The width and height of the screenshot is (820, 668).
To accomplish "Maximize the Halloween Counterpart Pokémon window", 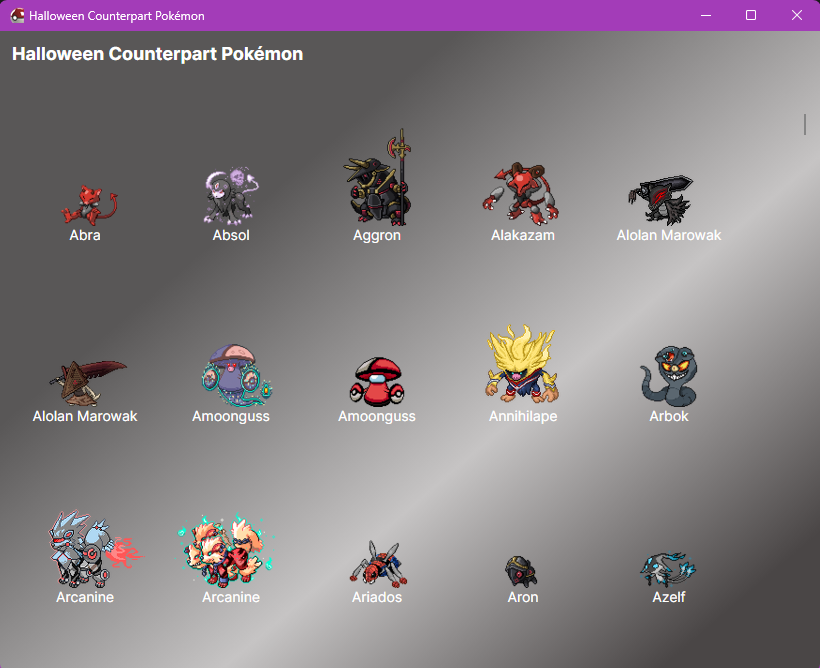I will pyautogui.click(x=750, y=15).
